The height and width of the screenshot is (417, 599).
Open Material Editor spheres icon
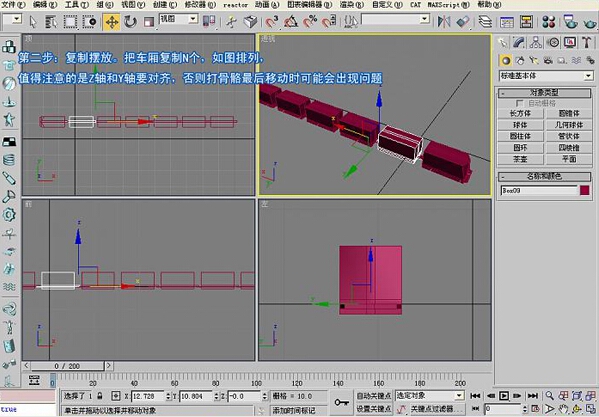[x=549, y=22]
